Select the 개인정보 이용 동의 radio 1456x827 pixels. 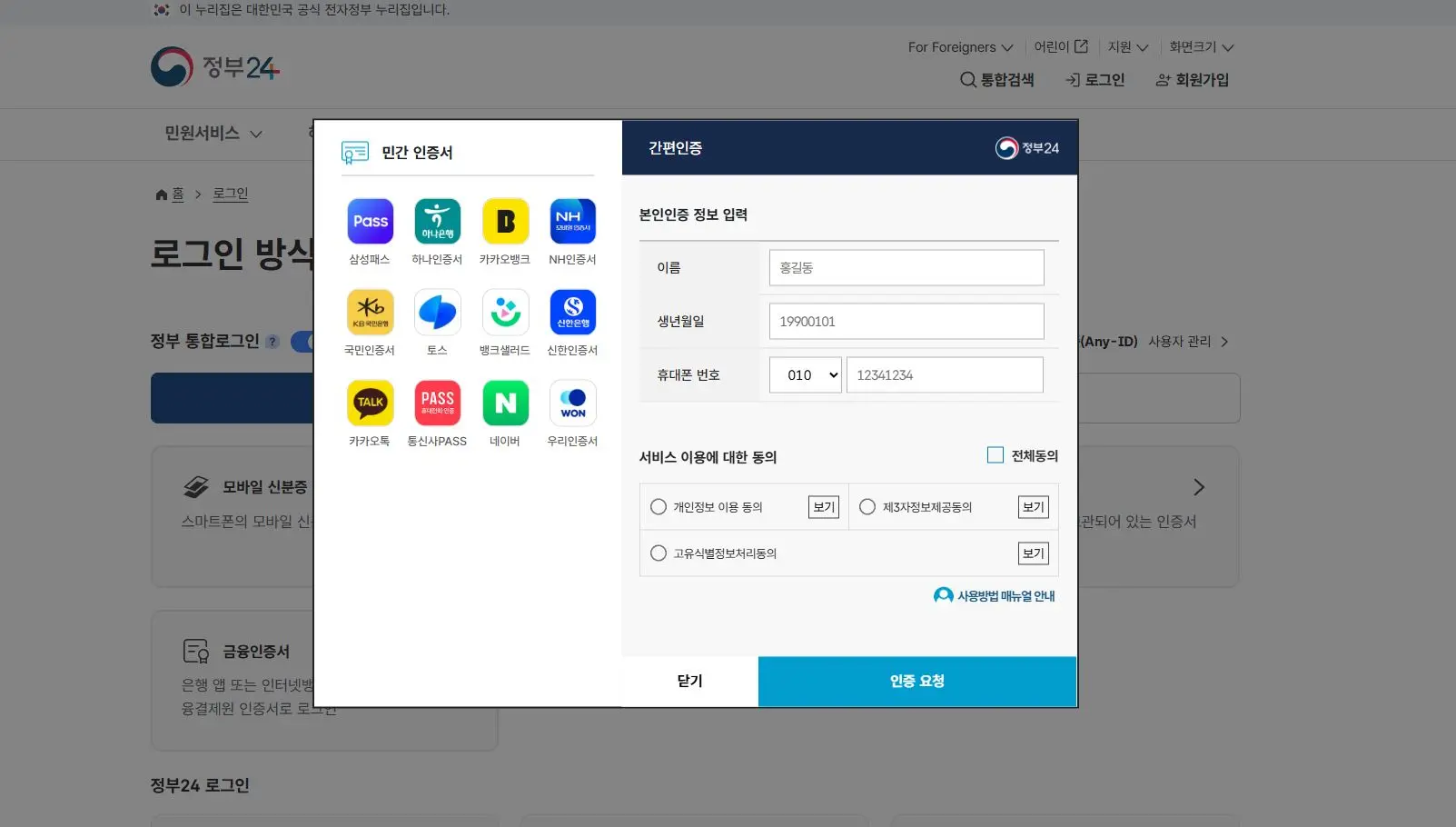point(659,507)
